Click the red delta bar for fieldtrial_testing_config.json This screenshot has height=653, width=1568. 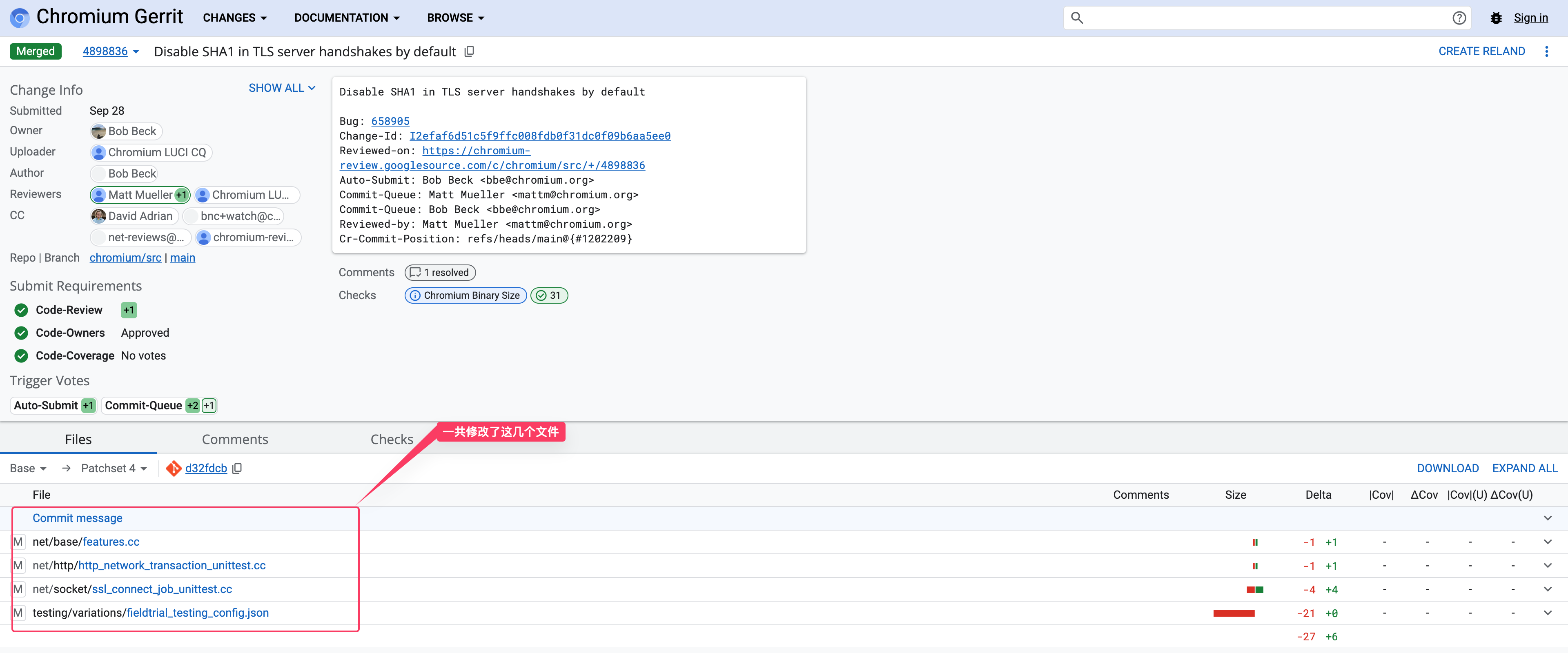tap(1234, 613)
